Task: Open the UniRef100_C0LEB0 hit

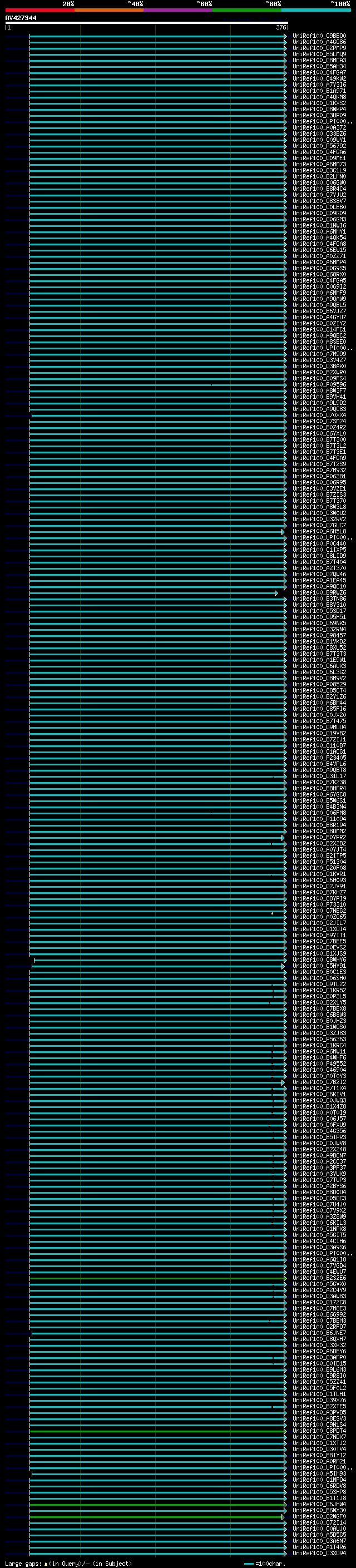Action: click(x=319, y=207)
